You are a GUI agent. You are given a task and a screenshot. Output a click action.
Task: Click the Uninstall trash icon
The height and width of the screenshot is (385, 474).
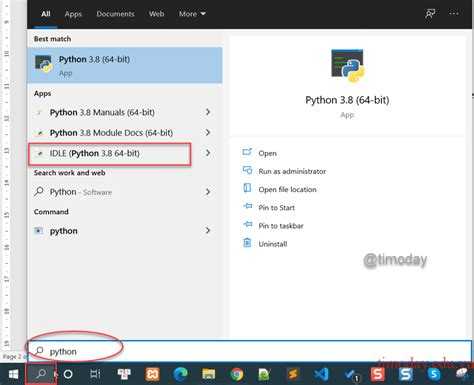[x=247, y=242]
